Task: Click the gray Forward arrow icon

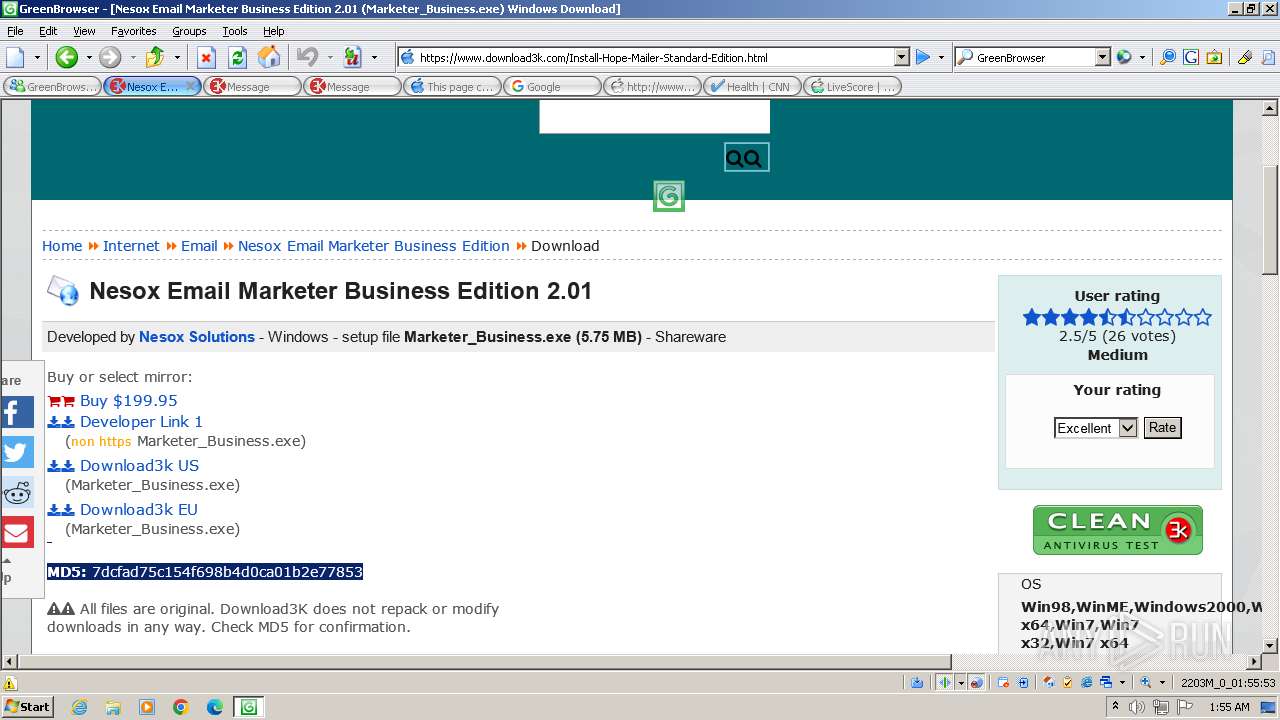Action: point(109,57)
